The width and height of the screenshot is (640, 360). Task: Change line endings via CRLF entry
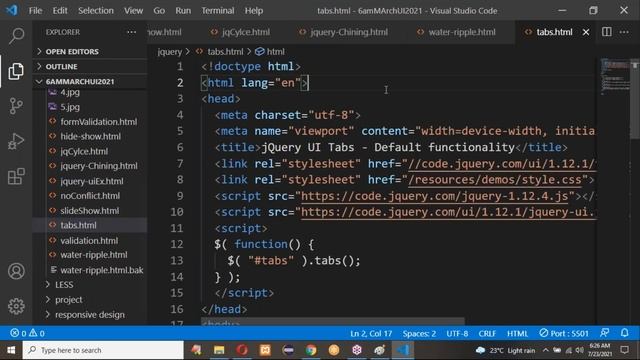(x=487, y=333)
